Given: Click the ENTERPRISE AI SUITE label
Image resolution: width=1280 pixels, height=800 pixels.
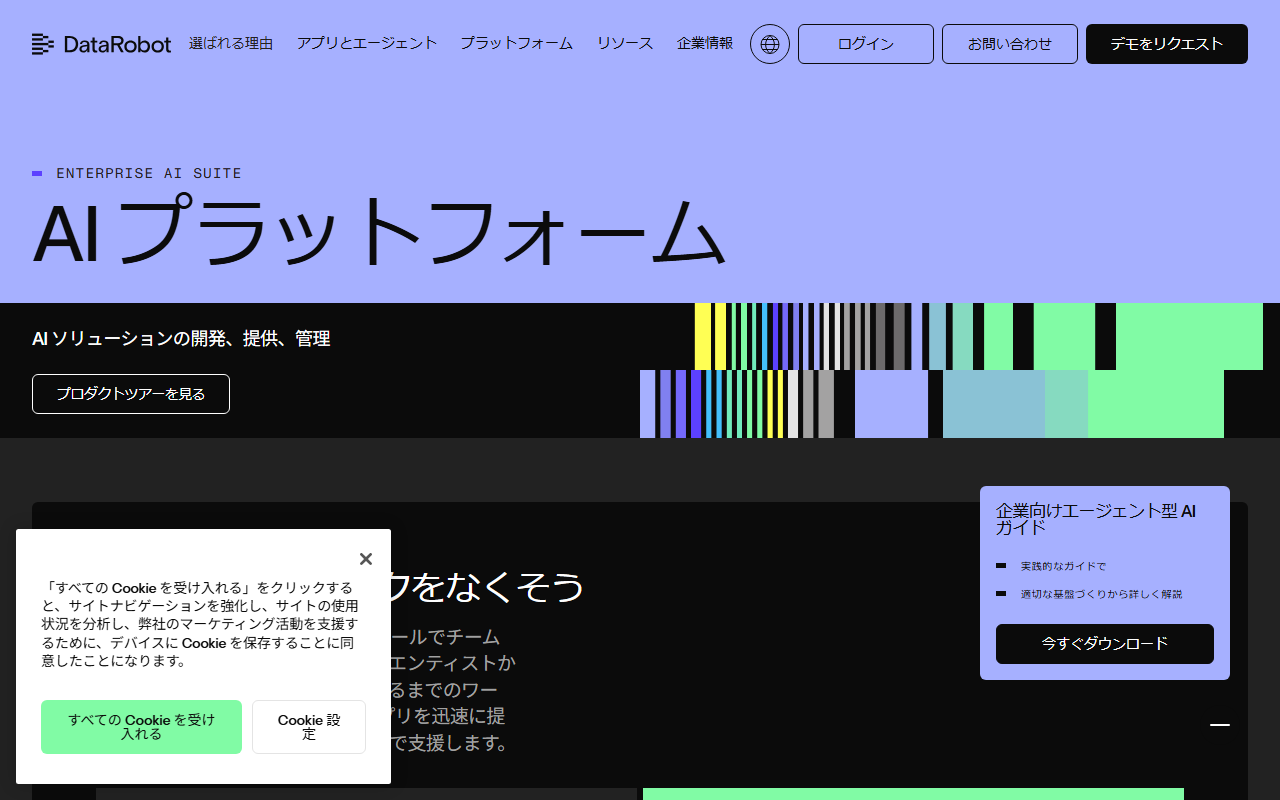Looking at the screenshot, I should point(148,173).
